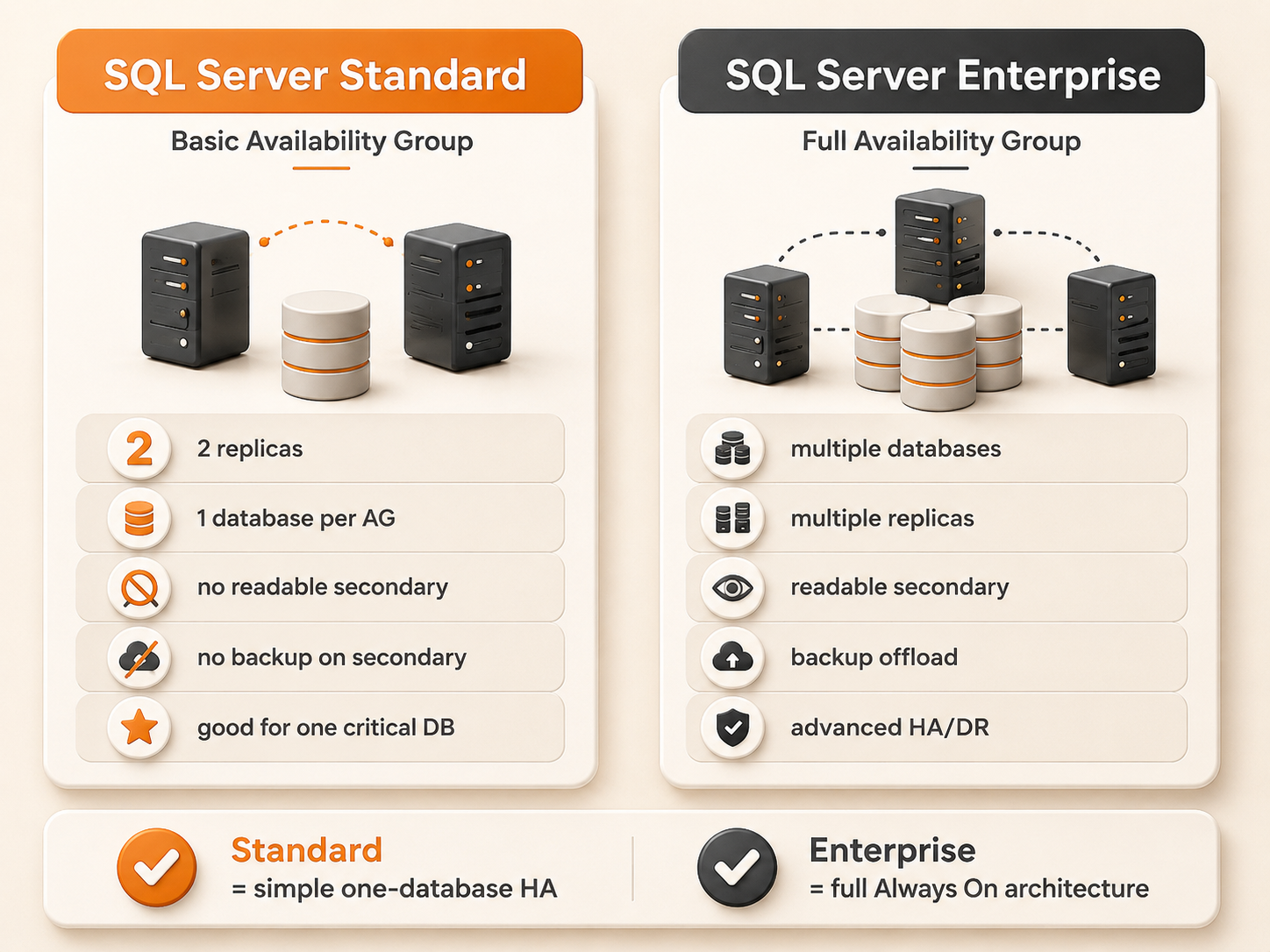Click the crossed-out no readable secondary icon
Viewport: 1270px width, 952px height.
[139, 587]
